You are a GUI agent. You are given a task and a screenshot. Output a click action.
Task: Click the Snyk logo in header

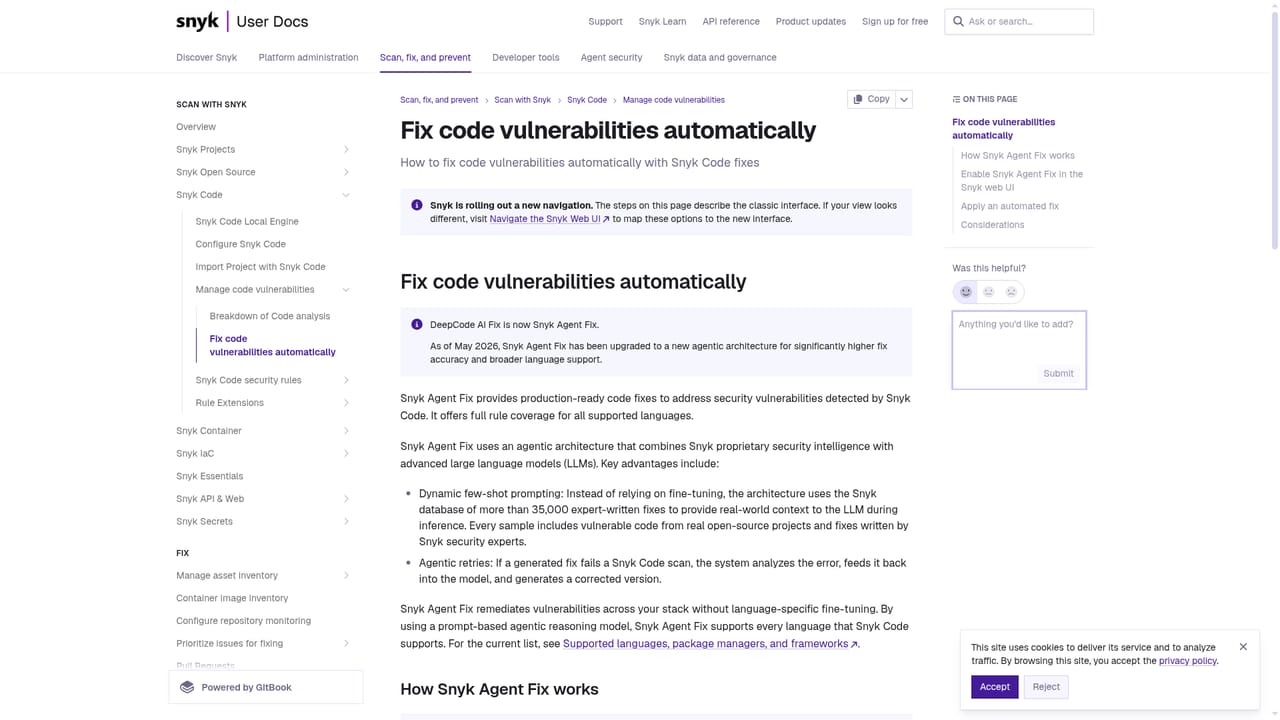point(197,21)
